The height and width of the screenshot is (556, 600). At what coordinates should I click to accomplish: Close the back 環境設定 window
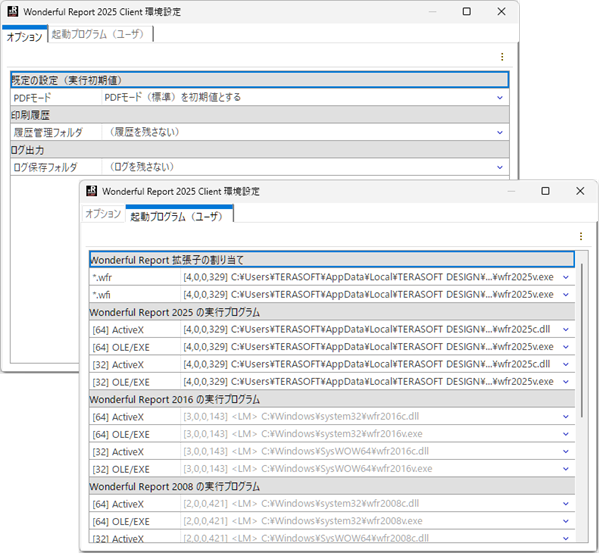(x=501, y=11)
